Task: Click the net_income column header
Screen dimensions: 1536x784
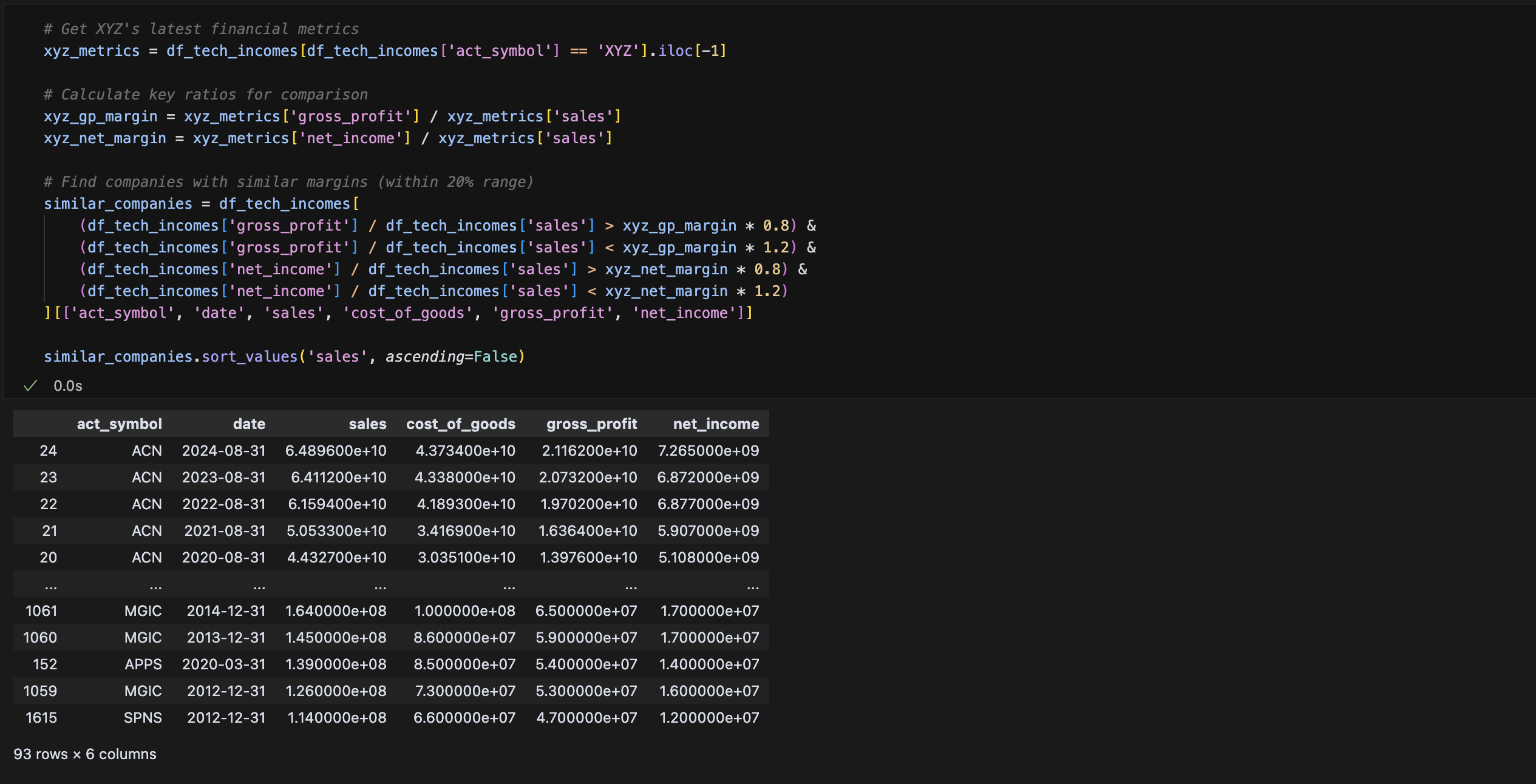Action: 716,424
